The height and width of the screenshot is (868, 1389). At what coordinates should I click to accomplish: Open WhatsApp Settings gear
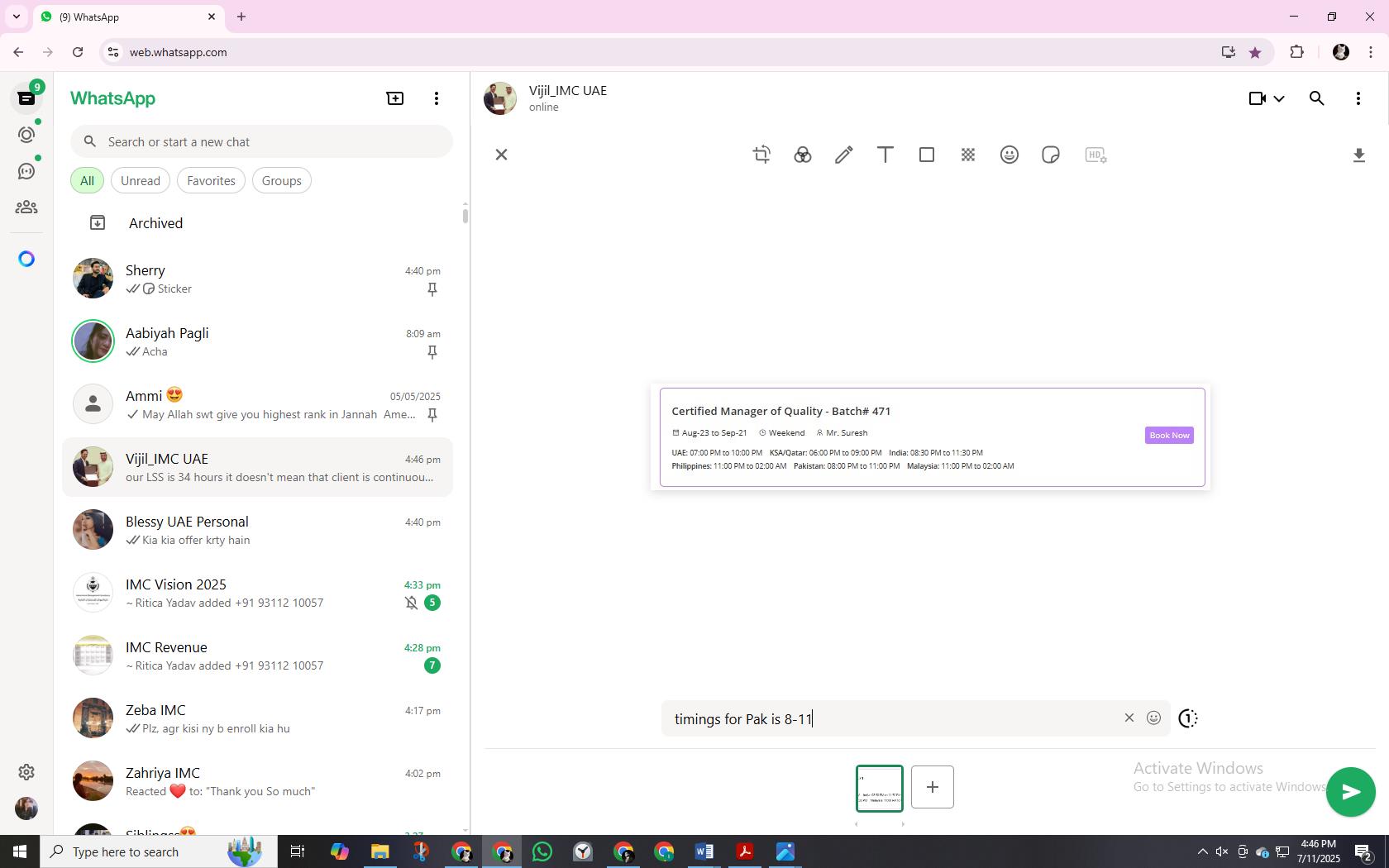click(26, 772)
